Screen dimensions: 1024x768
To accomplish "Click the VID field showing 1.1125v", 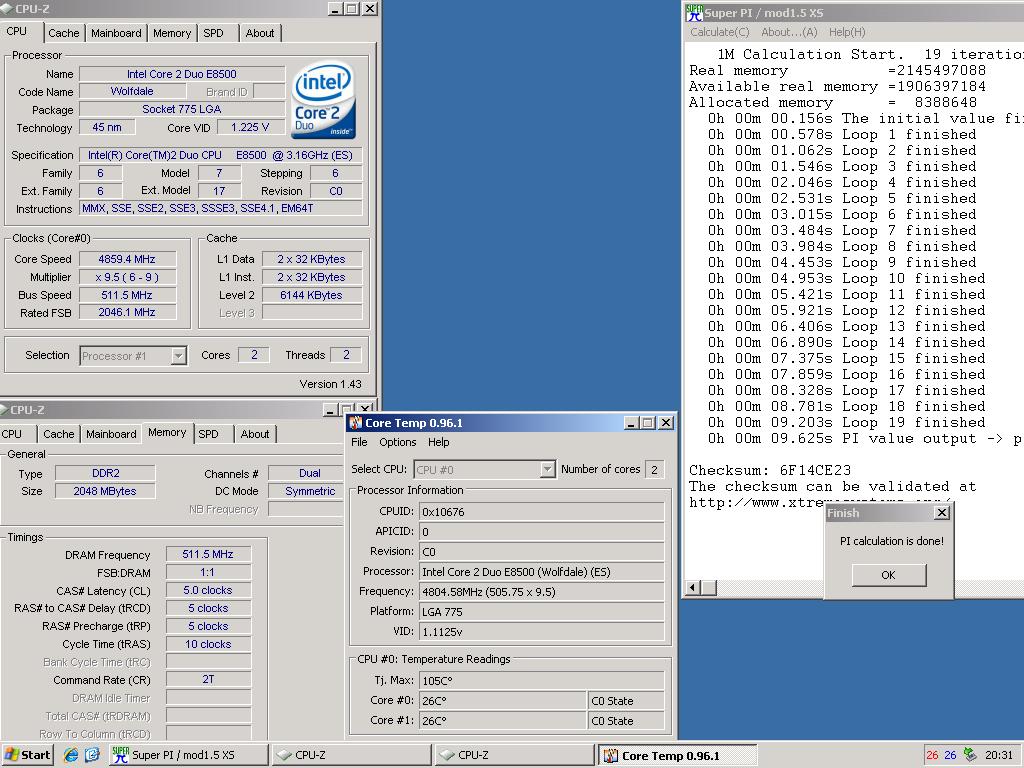I will click(x=541, y=632).
